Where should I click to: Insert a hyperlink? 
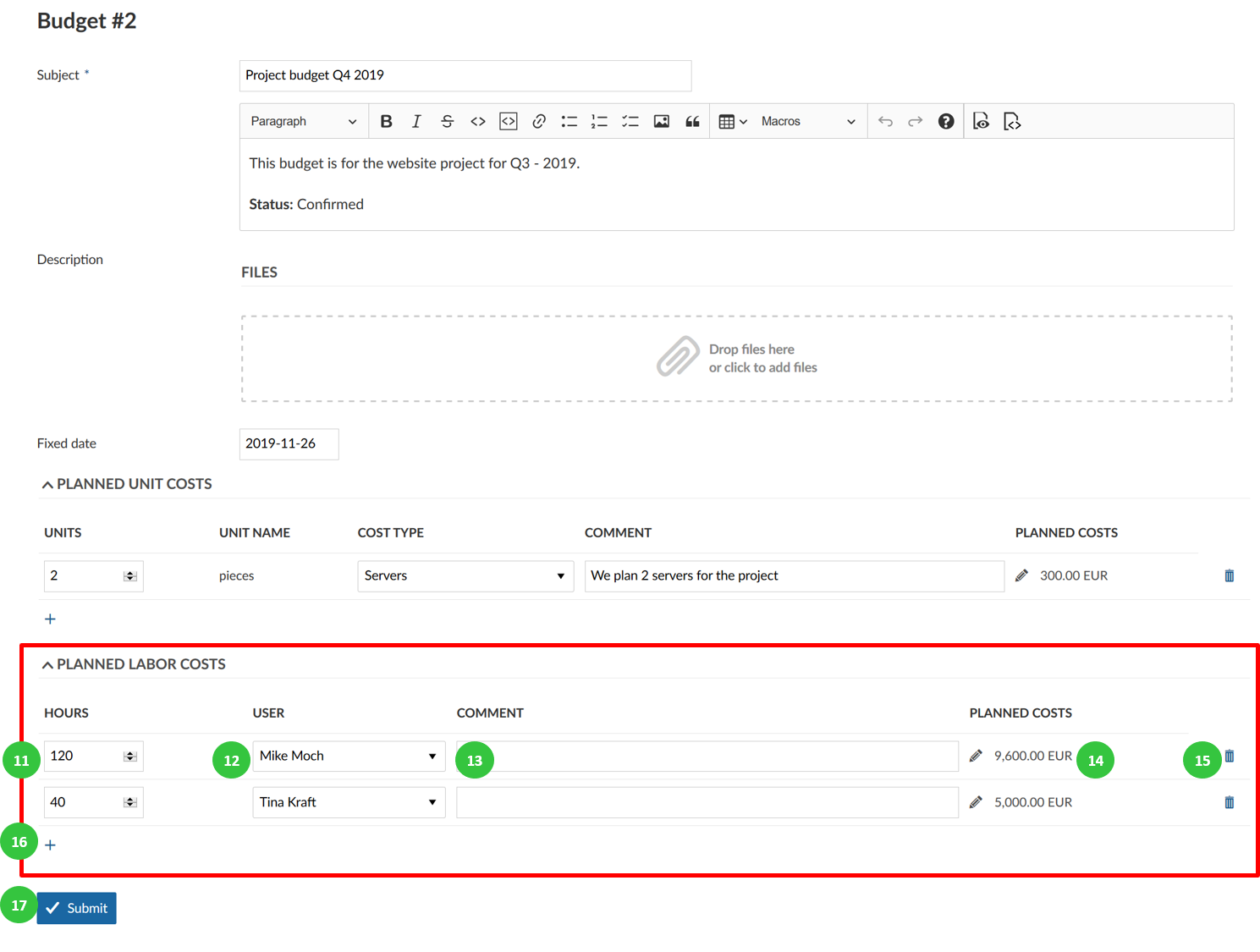[x=538, y=121]
